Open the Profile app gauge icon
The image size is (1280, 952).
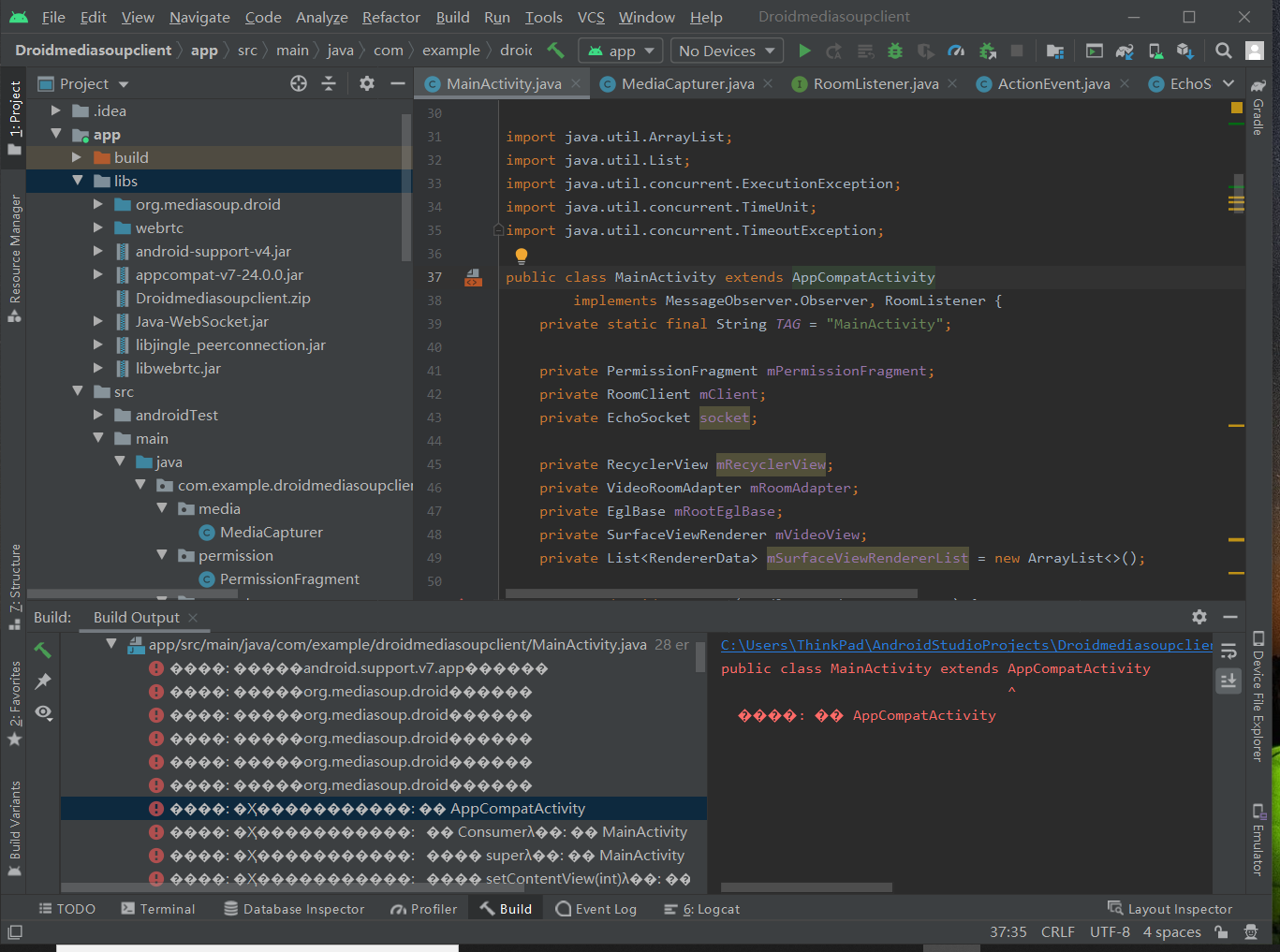956,51
